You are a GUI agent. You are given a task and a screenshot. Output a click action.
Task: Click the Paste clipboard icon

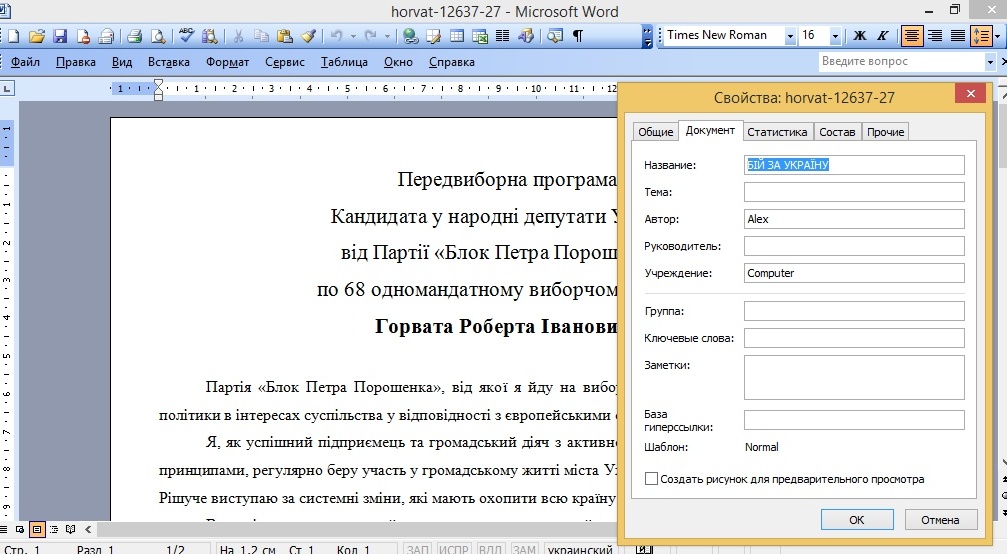(285, 36)
